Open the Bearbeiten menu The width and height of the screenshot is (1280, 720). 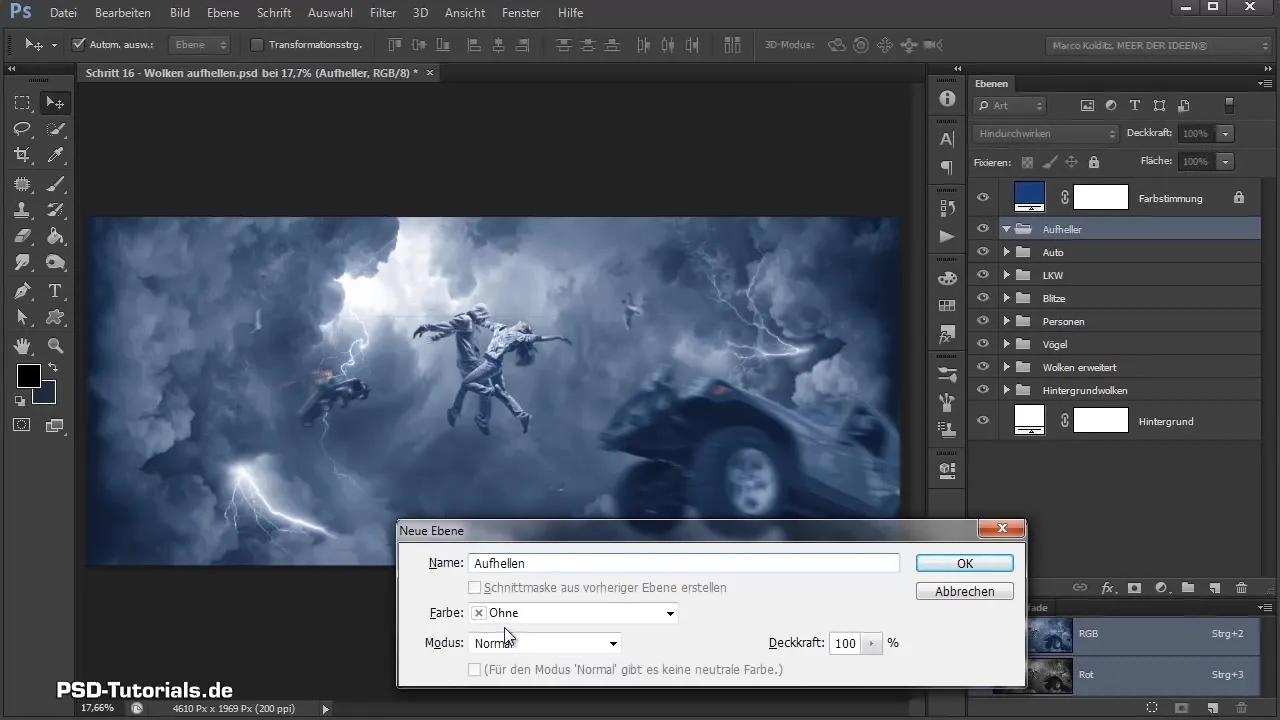point(123,13)
